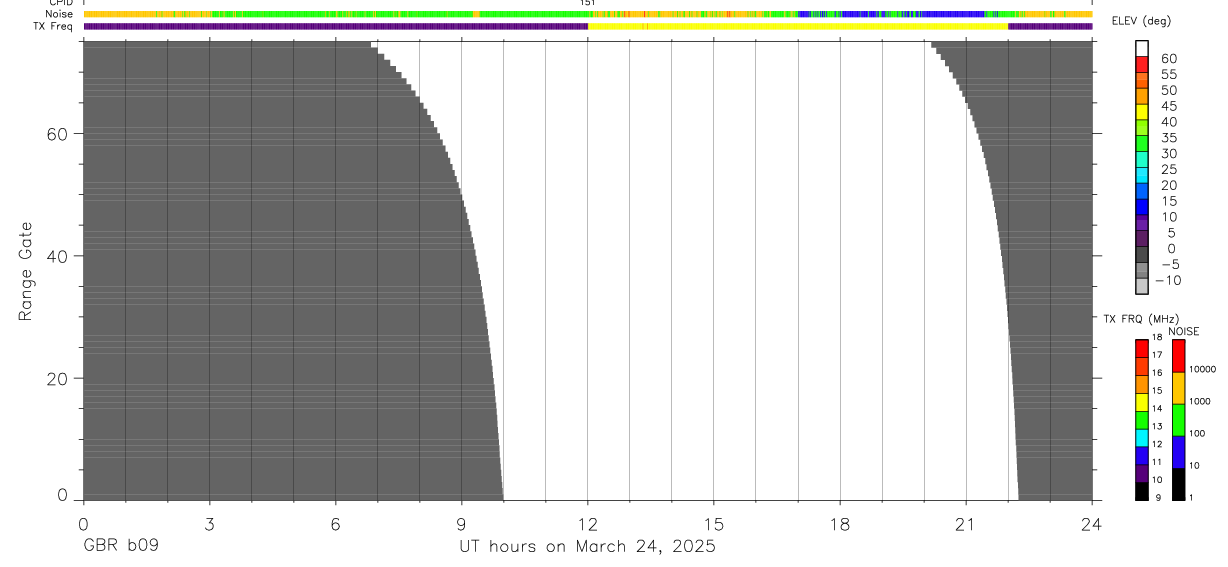Click the x-axis tick label '12'
This screenshot has height=567, width=1228.
click(588, 523)
